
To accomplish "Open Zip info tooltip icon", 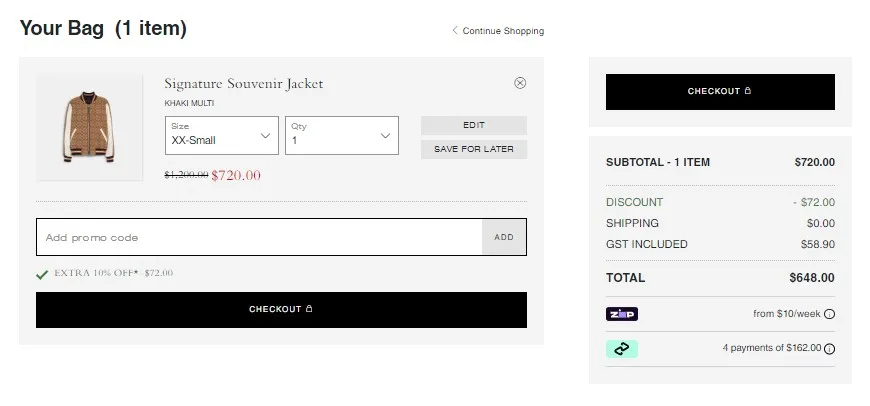I will [x=829, y=314].
